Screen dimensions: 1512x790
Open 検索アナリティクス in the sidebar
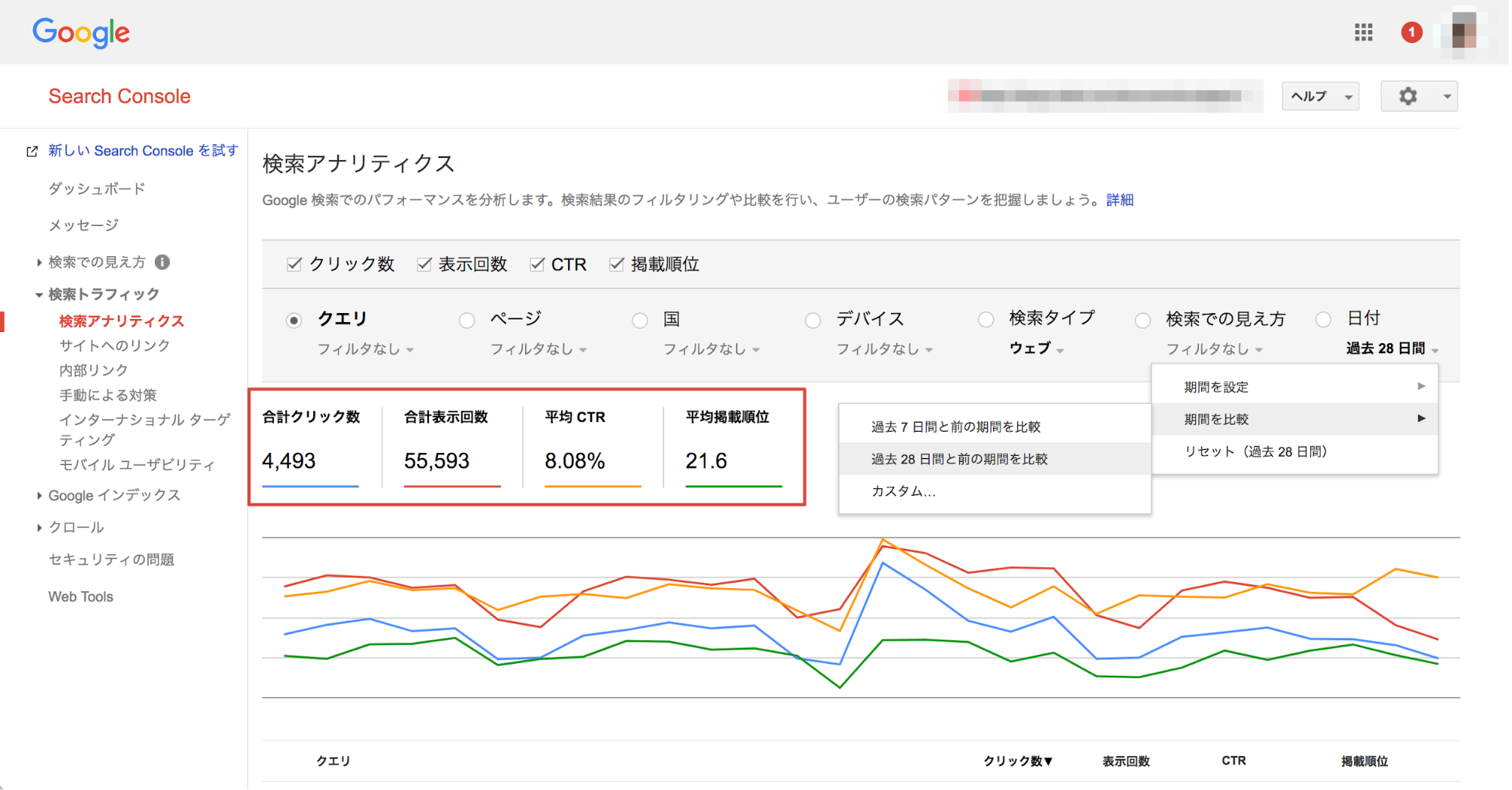122,321
